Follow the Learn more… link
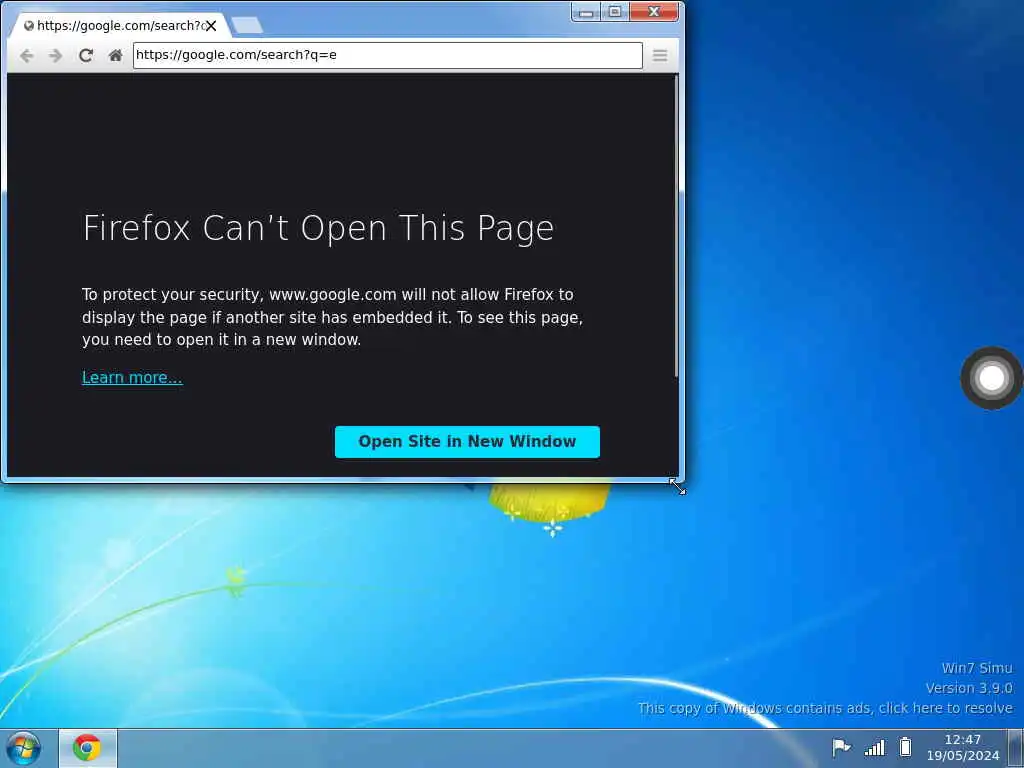This screenshot has height=768, width=1024. (132, 377)
